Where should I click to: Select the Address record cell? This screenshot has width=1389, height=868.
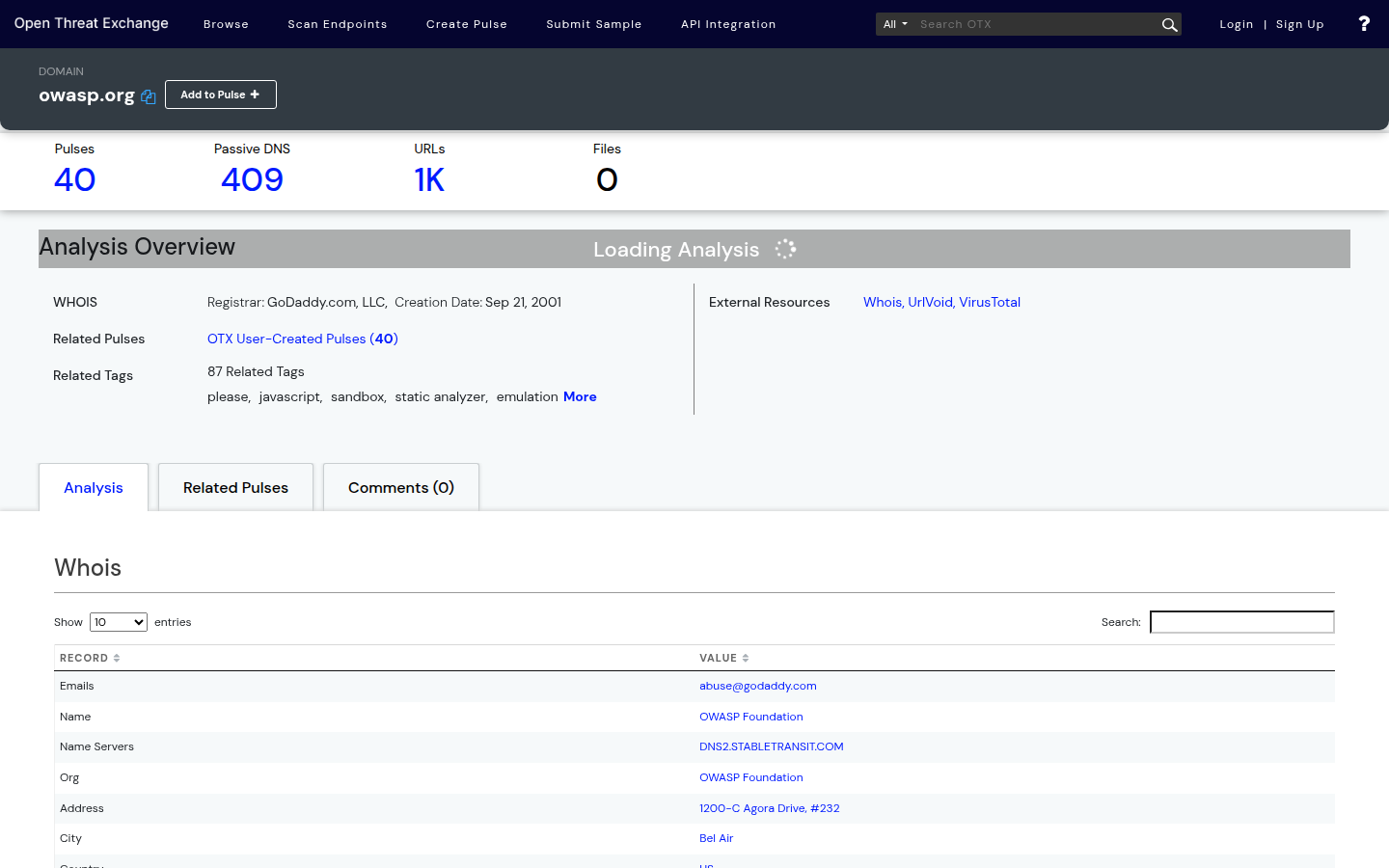(x=374, y=808)
